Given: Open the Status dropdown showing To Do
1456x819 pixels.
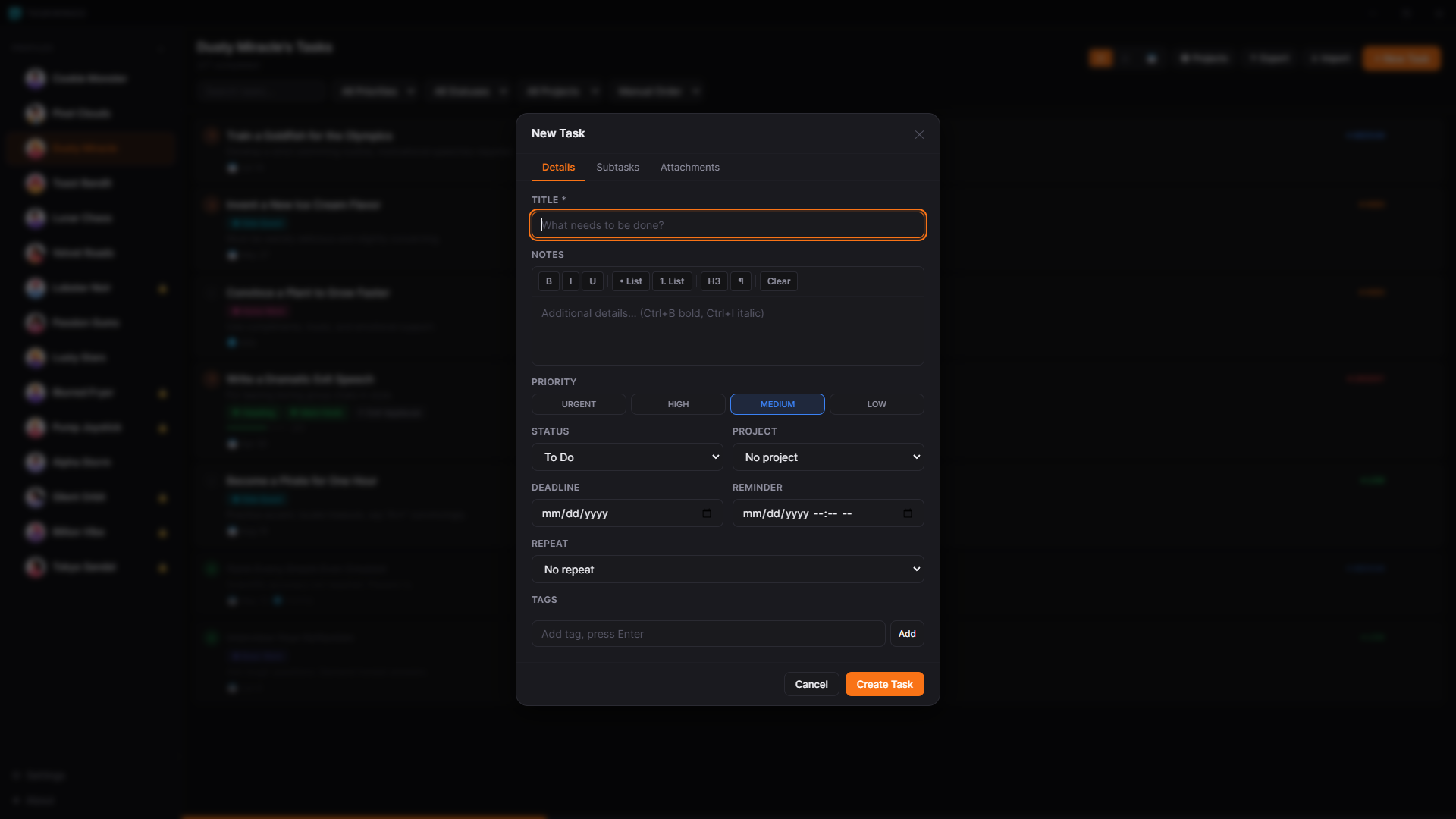Looking at the screenshot, I should point(627,457).
